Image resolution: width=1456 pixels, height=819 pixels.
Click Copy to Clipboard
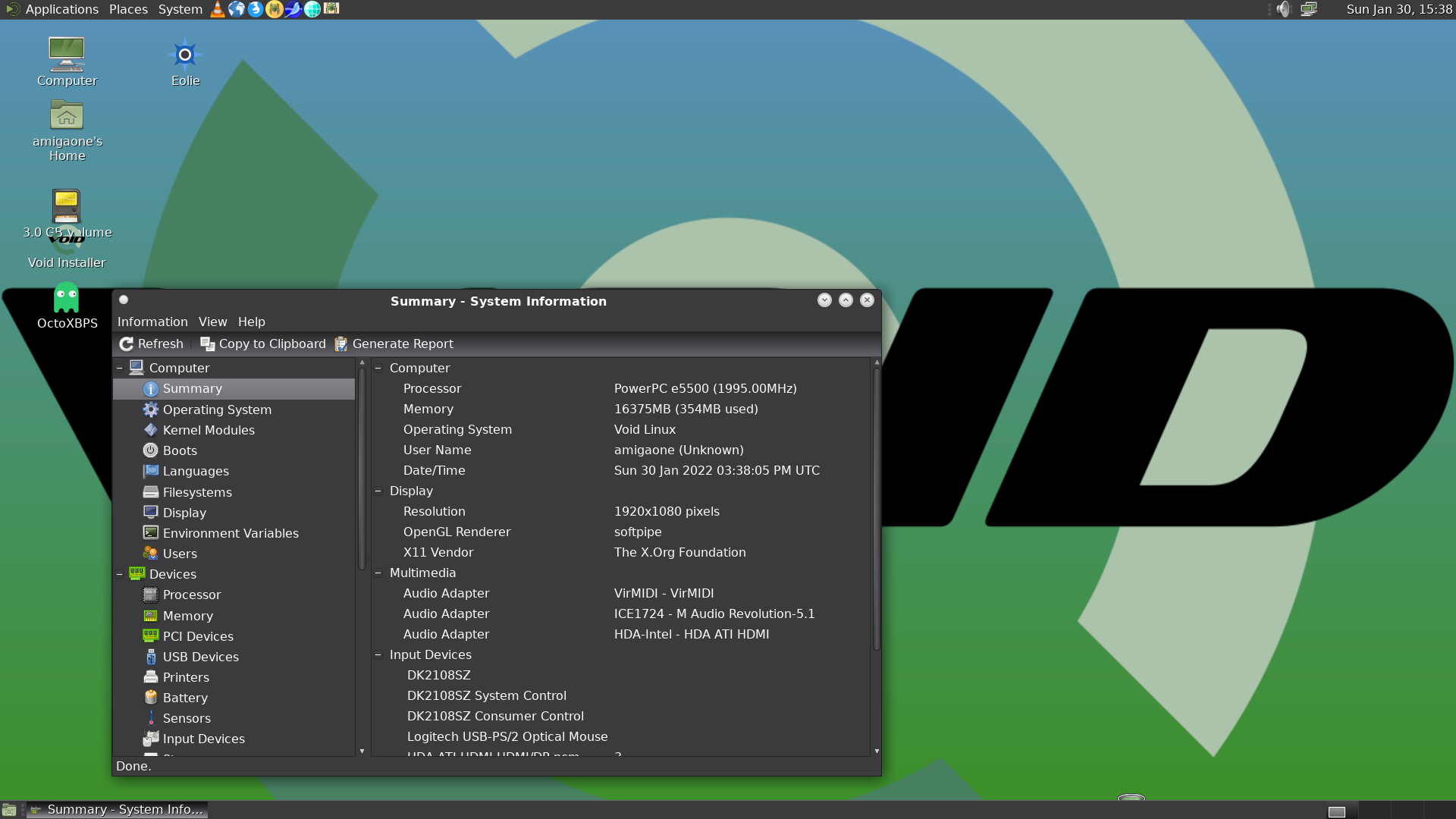263,344
